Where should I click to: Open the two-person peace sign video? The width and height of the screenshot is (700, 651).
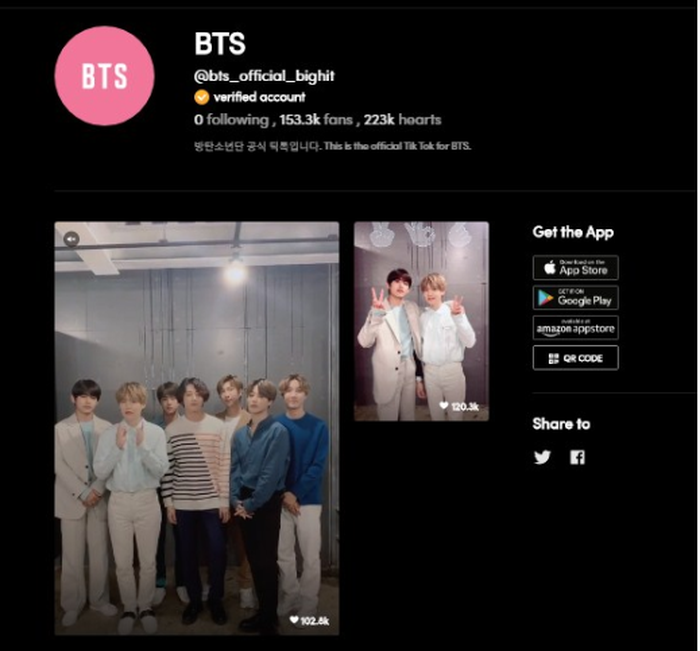click(x=421, y=321)
